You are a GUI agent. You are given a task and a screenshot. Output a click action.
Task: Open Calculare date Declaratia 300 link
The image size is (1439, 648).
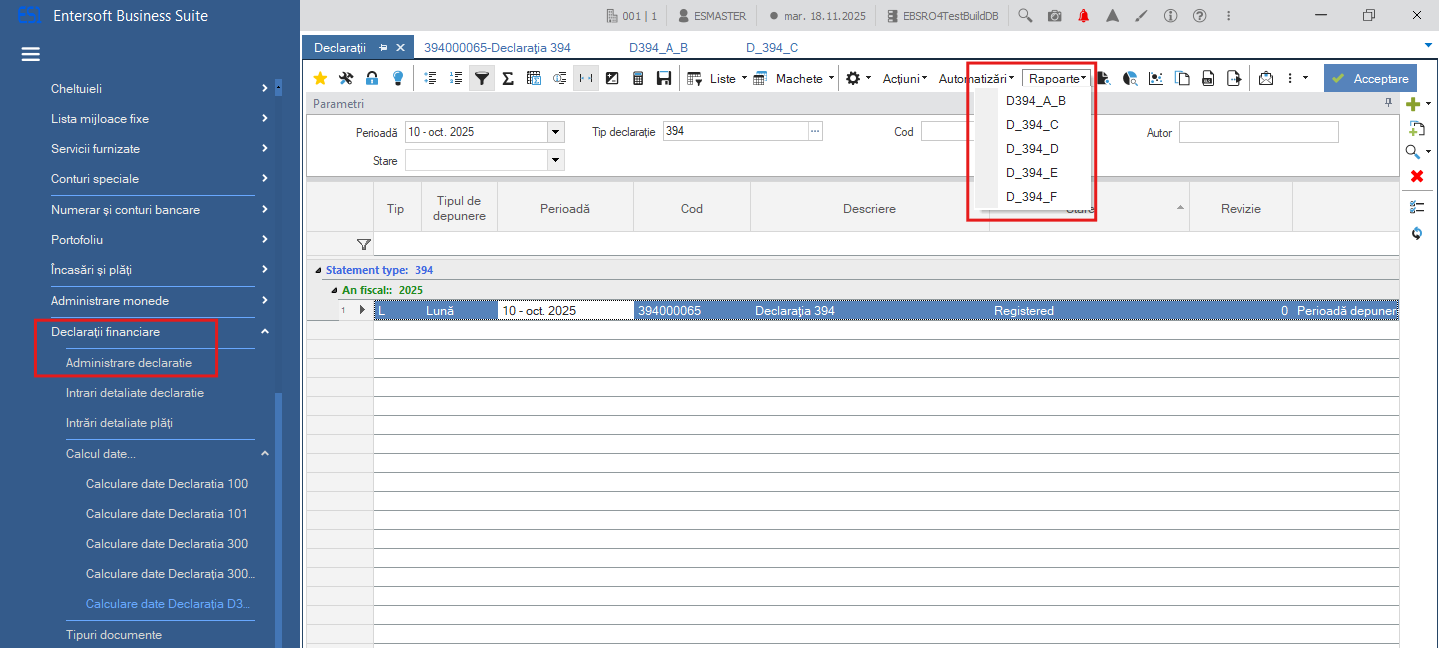167,544
